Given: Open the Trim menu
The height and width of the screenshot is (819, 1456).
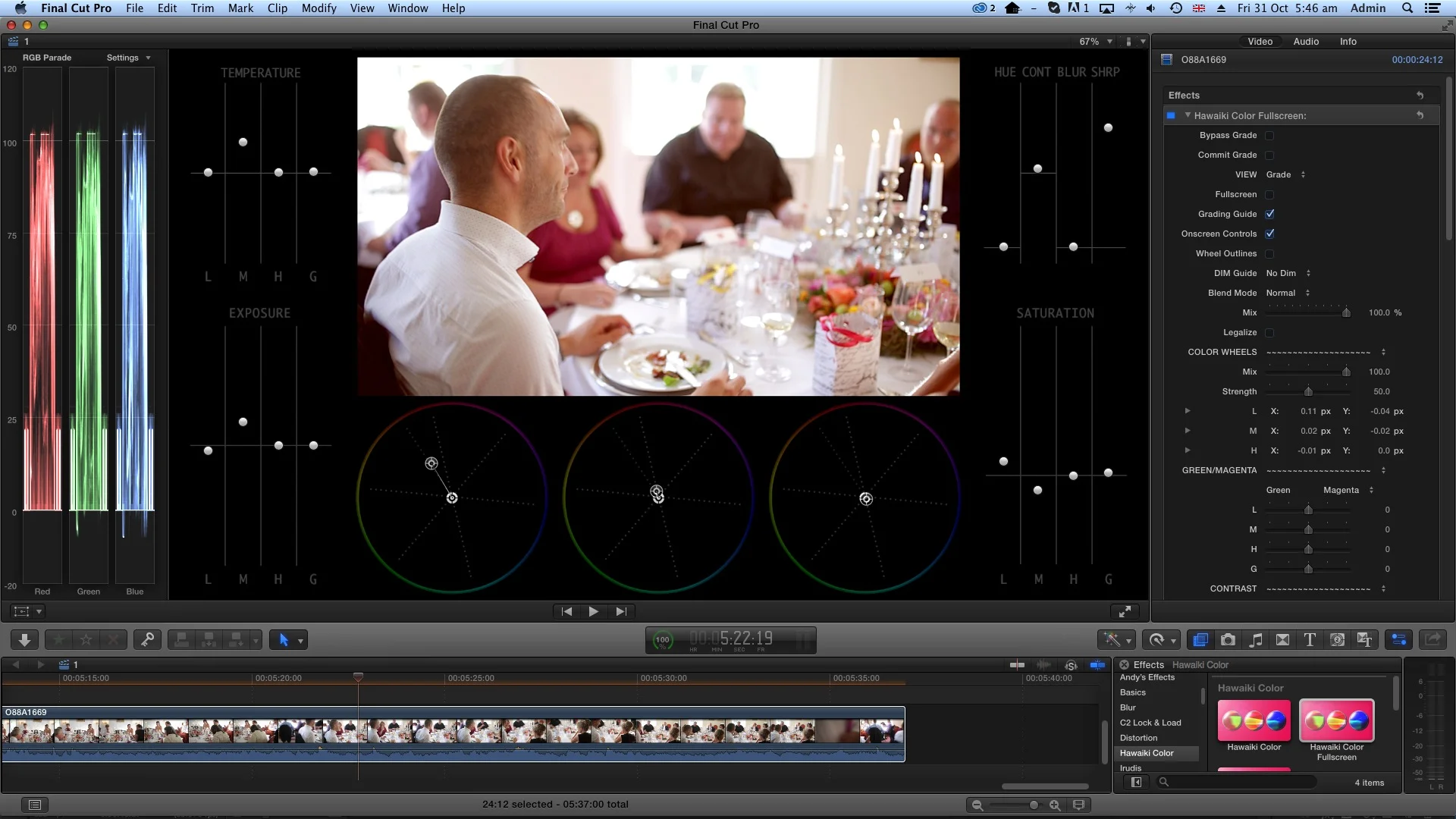Looking at the screenshot, I should (202, 8).
